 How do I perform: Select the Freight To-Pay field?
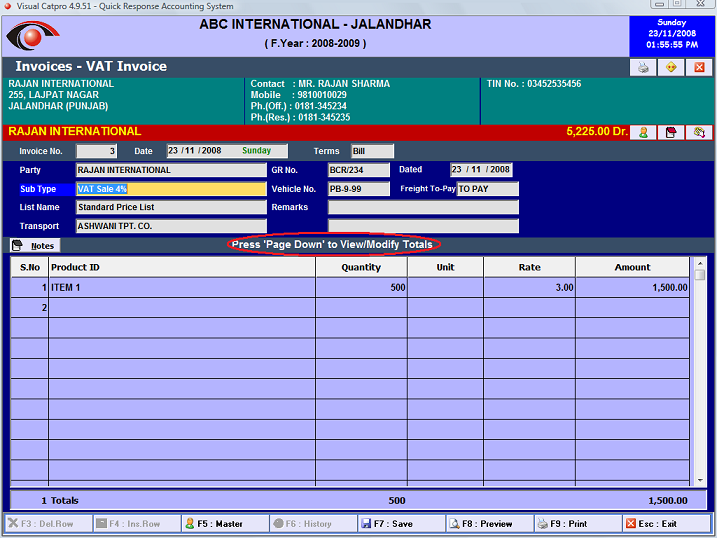click(x=487, y=189)
